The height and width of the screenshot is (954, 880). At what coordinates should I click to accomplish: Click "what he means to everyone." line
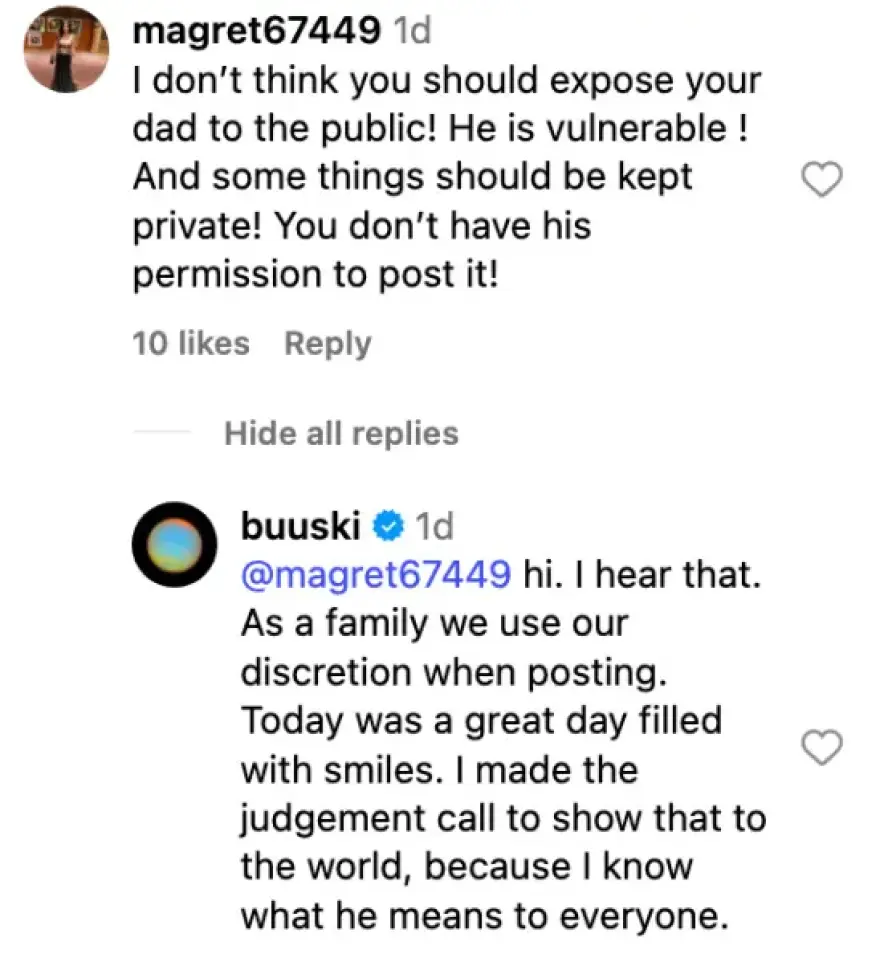pos(483,916)
